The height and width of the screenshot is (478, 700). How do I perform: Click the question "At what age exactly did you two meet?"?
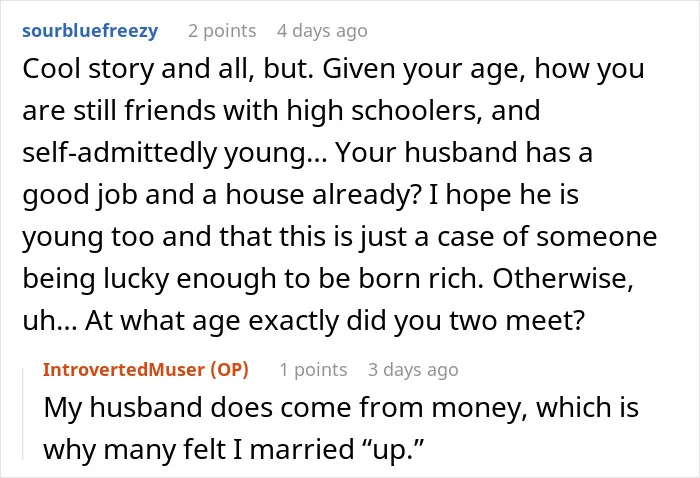click(x=334, y=320)
